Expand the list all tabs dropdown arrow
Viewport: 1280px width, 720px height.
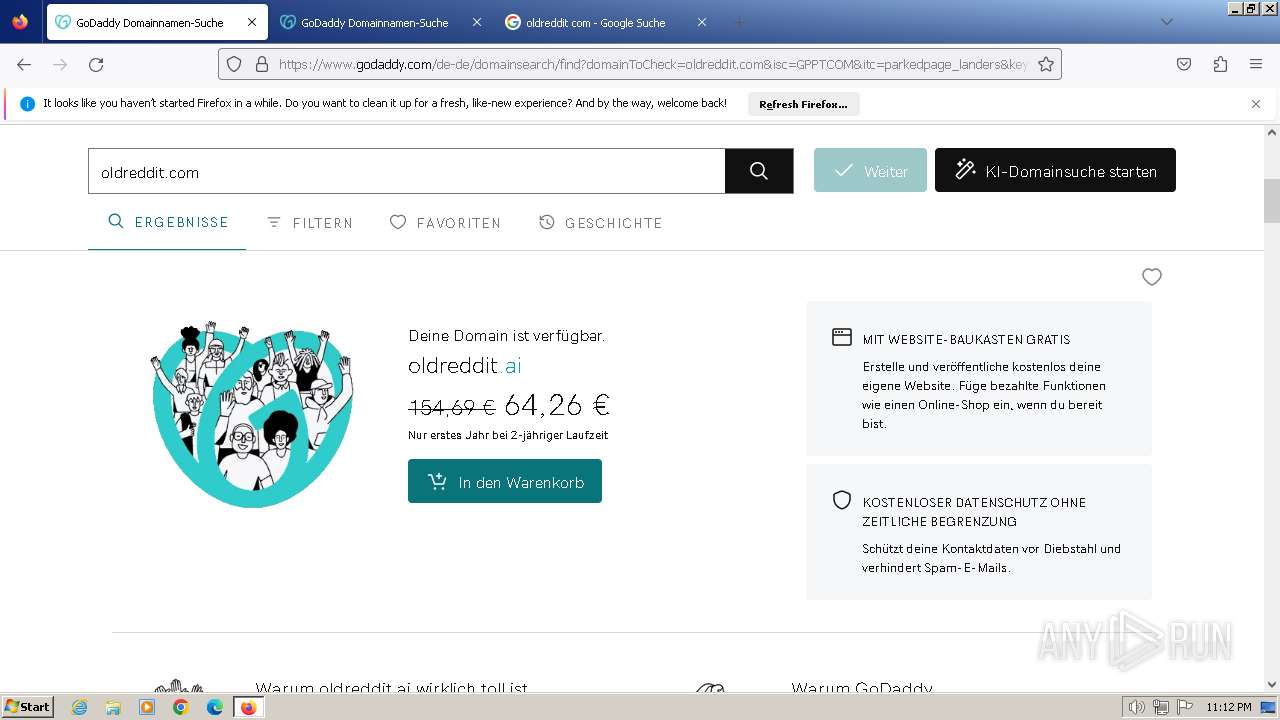click(x=1166, y=22)
